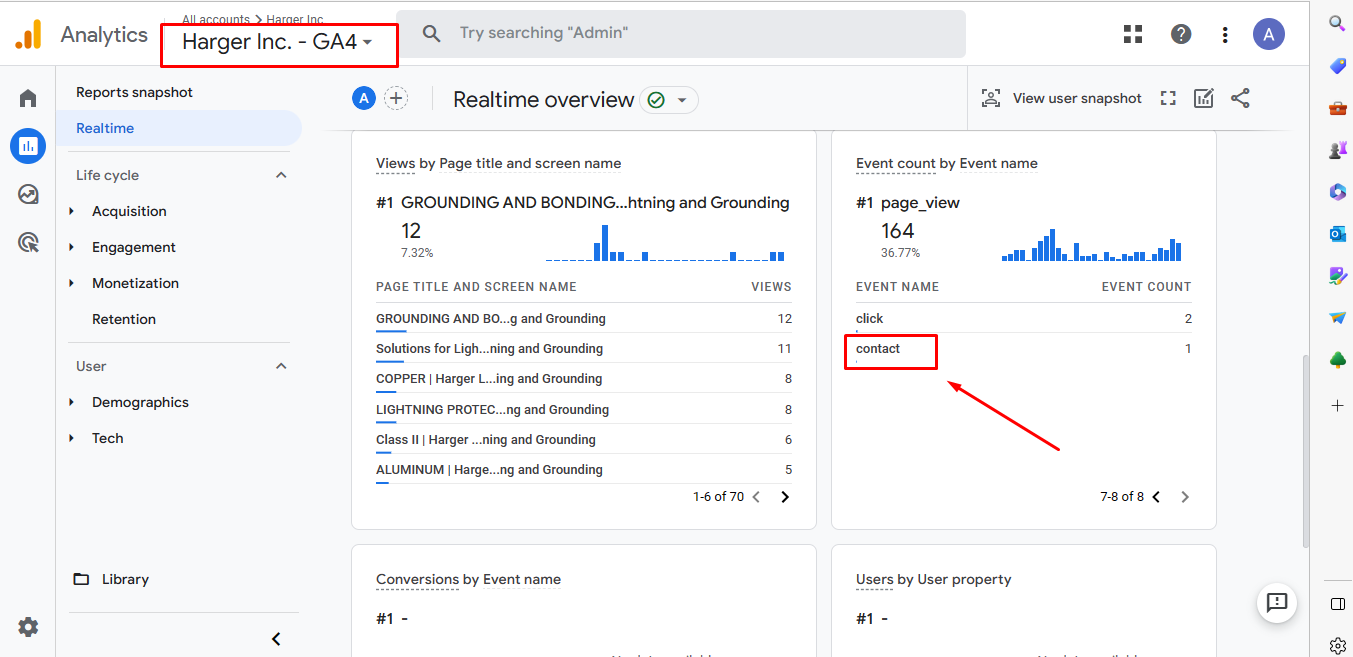
Task: Click the Users by User property heading
Action: tap(934, 579)
